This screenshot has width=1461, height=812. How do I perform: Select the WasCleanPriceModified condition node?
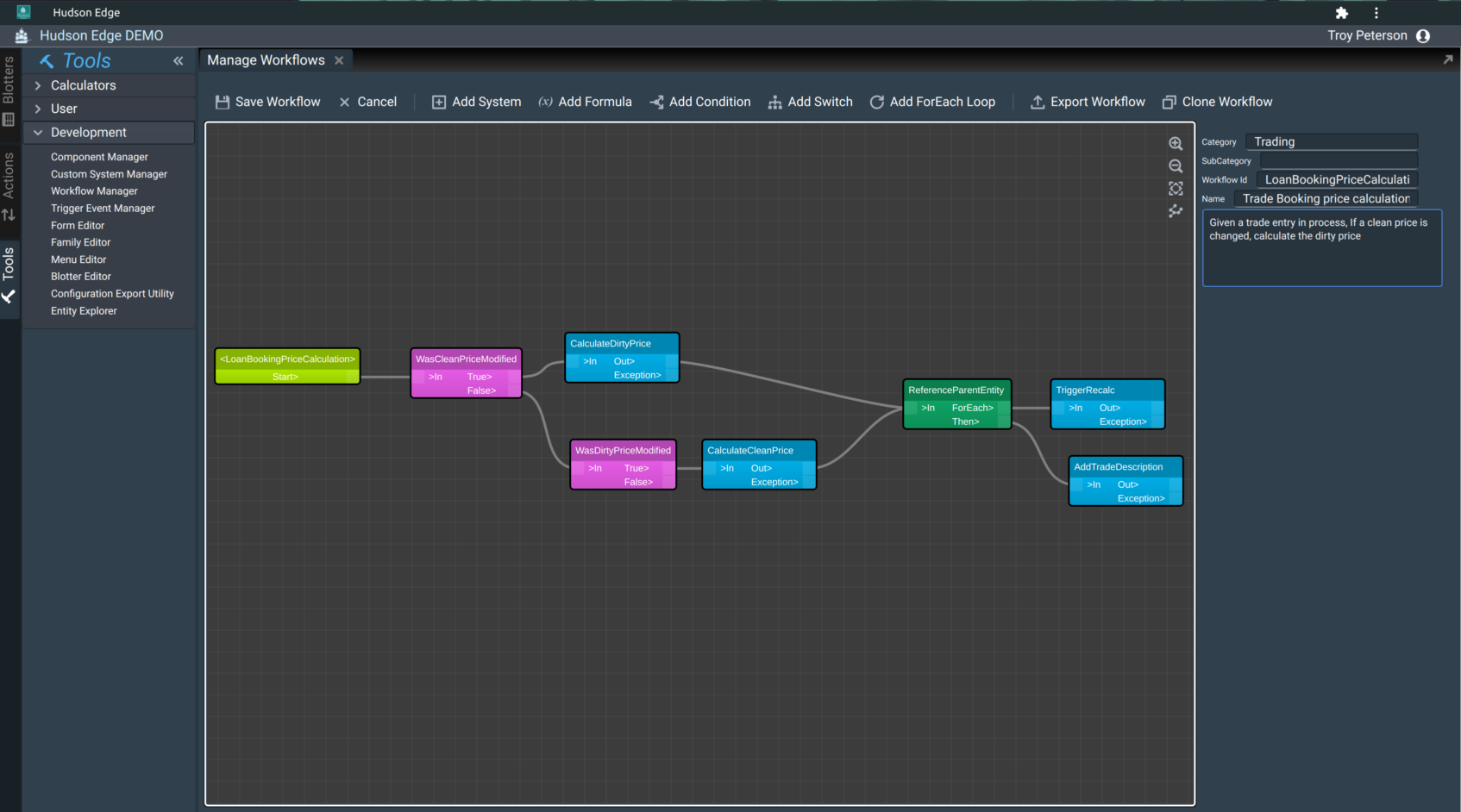[x=466, y=359]
